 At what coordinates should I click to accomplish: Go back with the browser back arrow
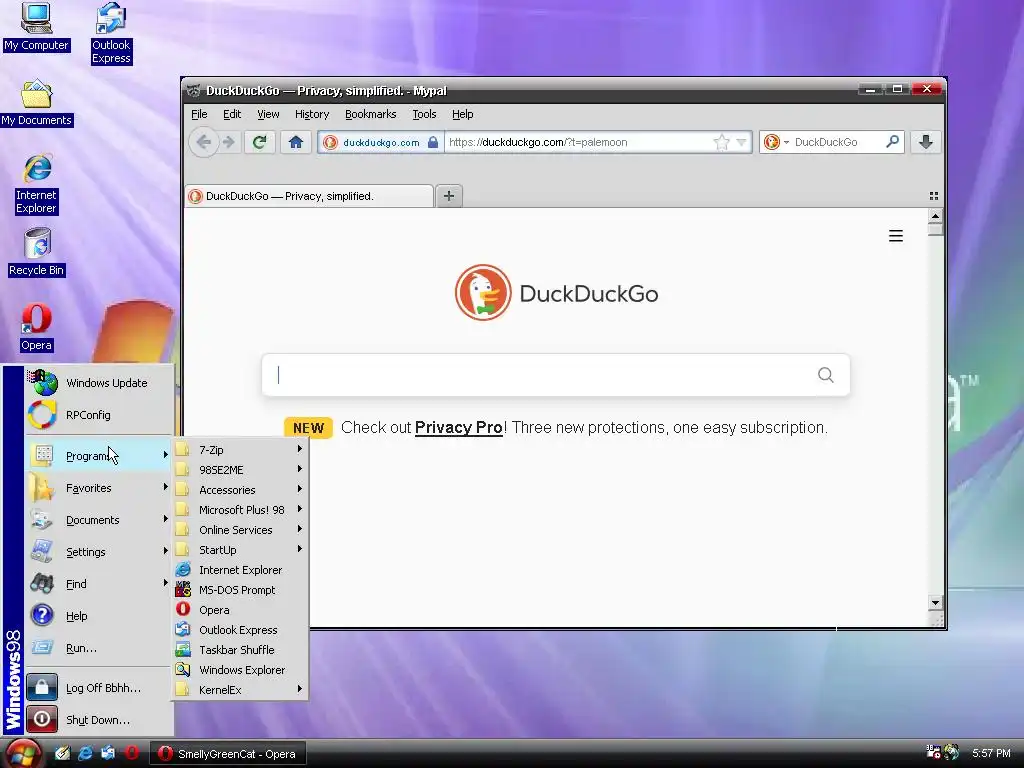point(203,142)
